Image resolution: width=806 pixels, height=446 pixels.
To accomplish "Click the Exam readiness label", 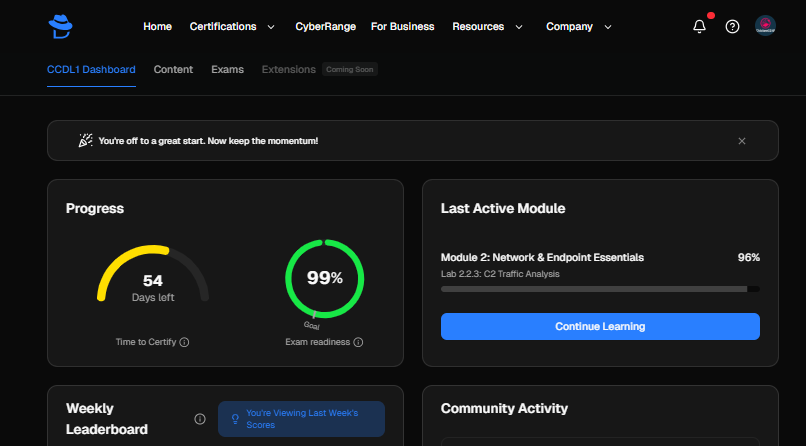I will [x=318, y=342].
